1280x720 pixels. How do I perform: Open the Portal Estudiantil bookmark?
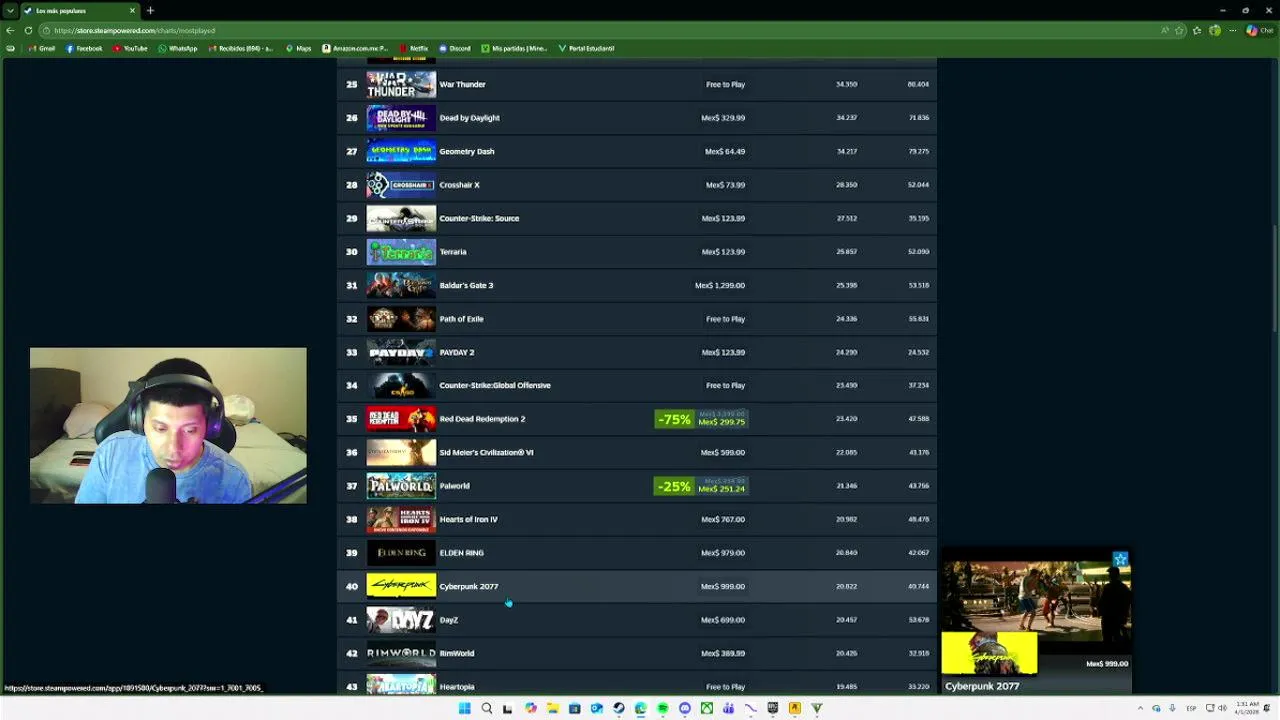(586, 48)
